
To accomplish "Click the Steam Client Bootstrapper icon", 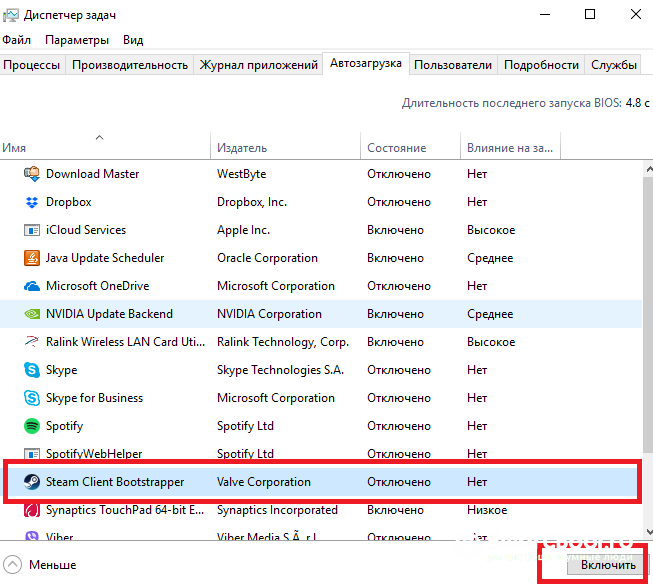I will point(32,482).
